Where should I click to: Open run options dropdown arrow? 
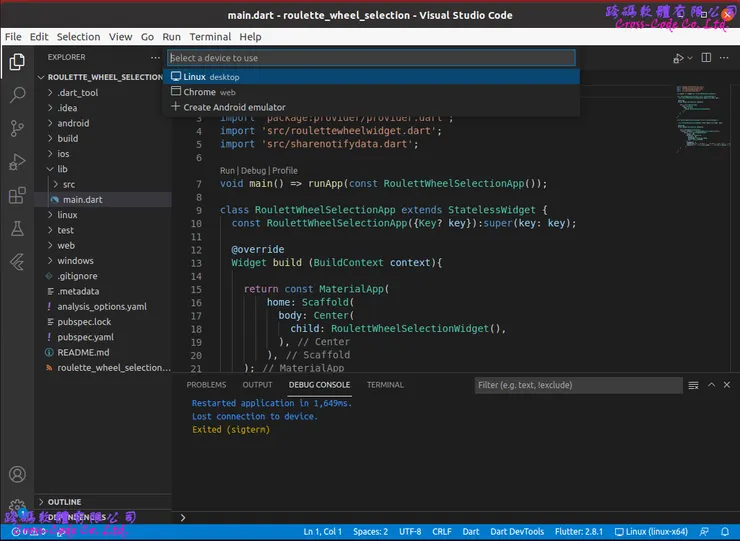pyautogui.click(x=689, y=58)
